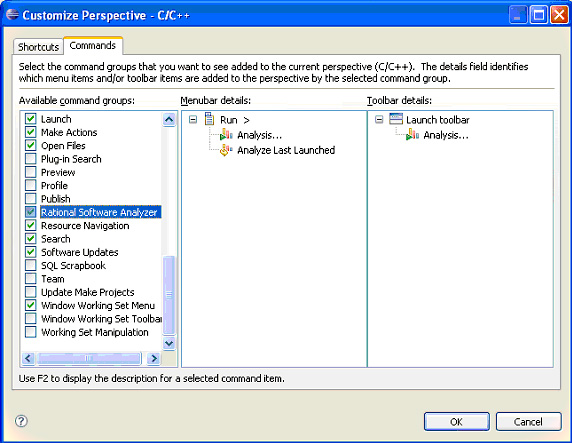
Task: Uncheck the Launch command group
Action: (31, 119)
